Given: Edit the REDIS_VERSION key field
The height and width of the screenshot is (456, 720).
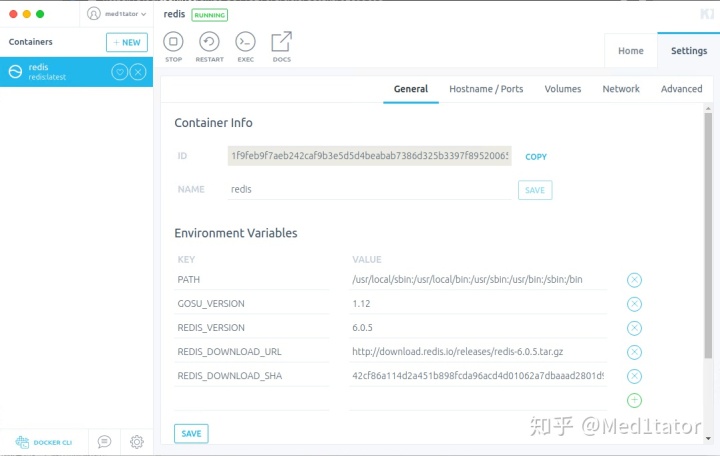Looking at the screenshot, I should [x=252, y=328].
